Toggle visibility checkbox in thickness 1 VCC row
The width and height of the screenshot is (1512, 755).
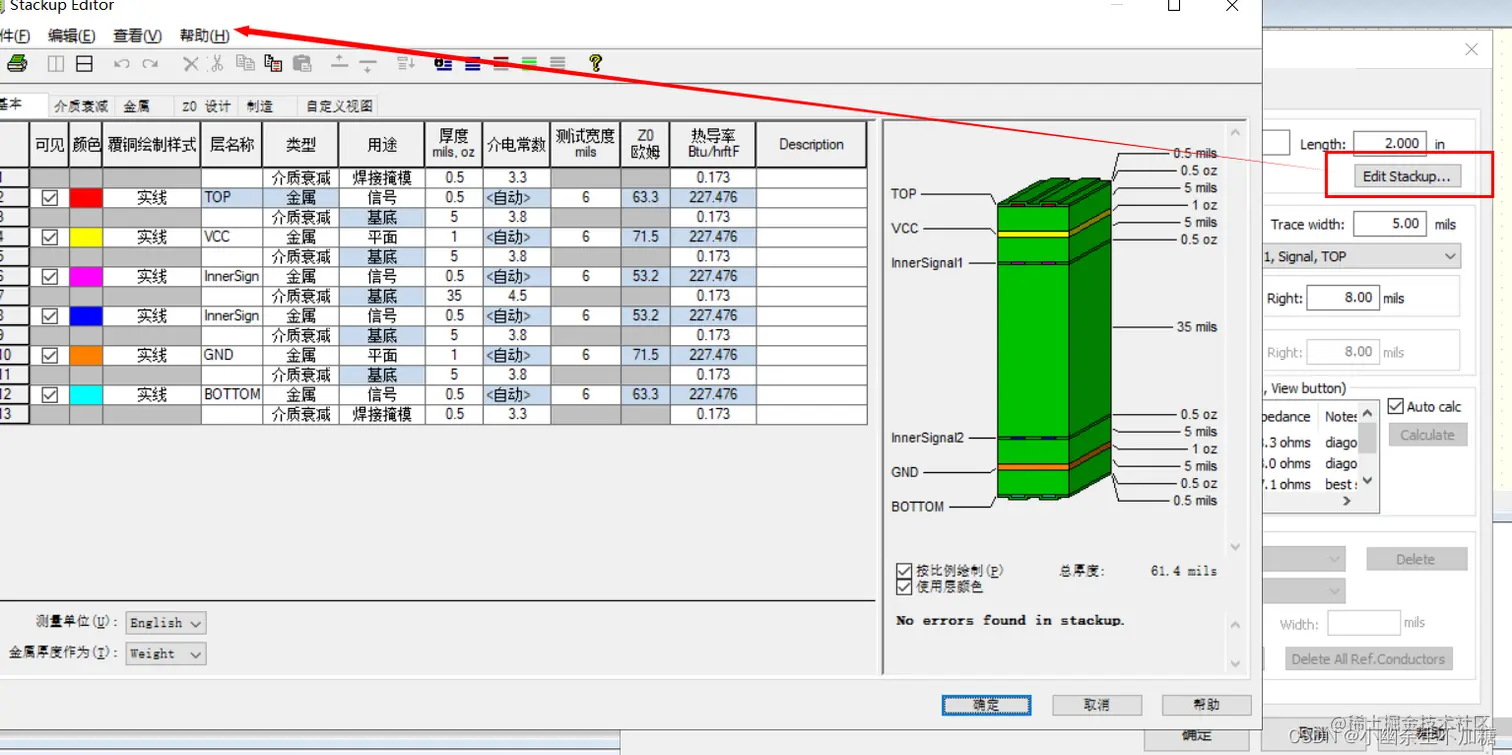click(50, 237)
